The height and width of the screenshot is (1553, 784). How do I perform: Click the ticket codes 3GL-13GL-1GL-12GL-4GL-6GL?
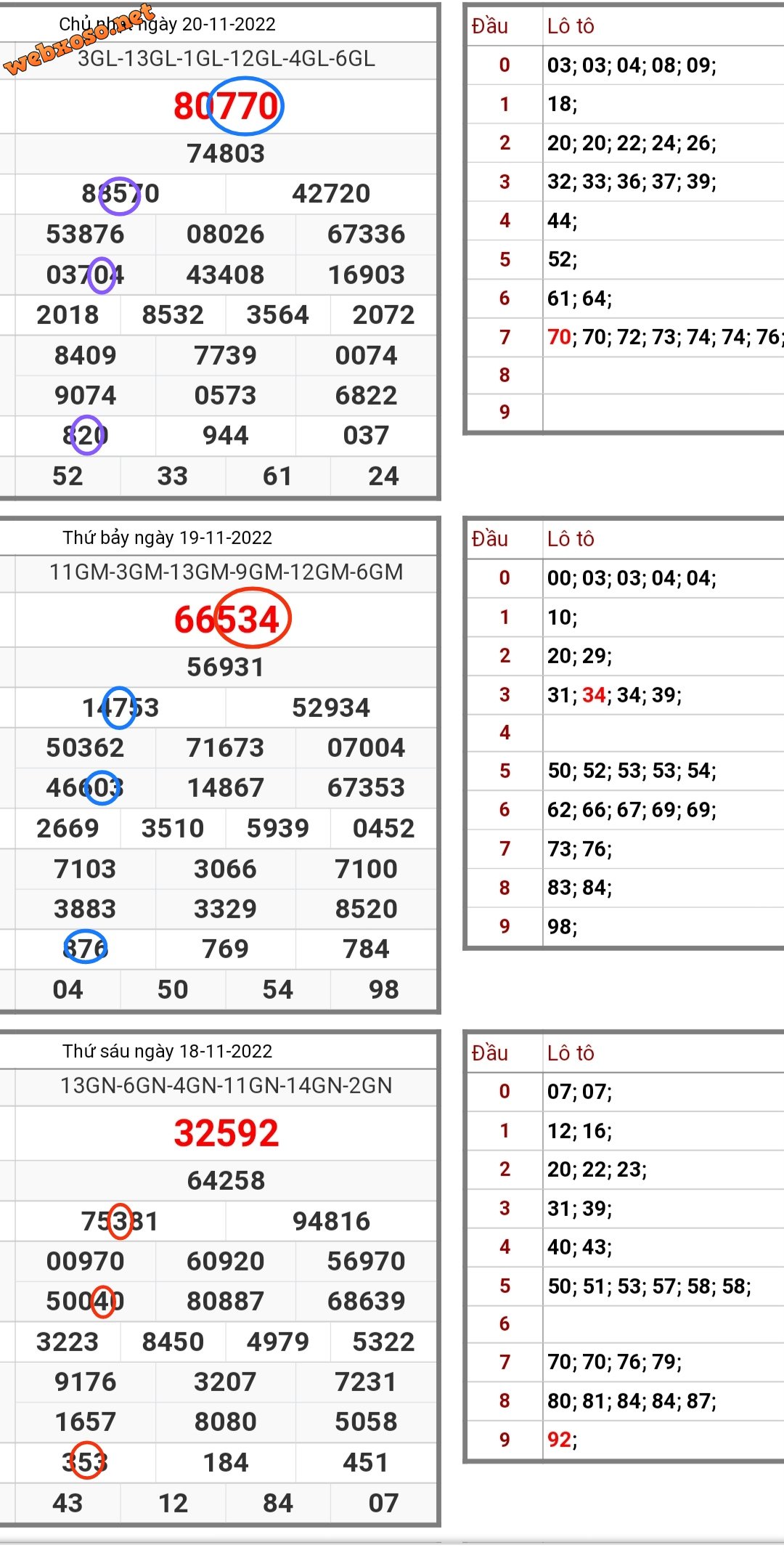tap(226, 59)
